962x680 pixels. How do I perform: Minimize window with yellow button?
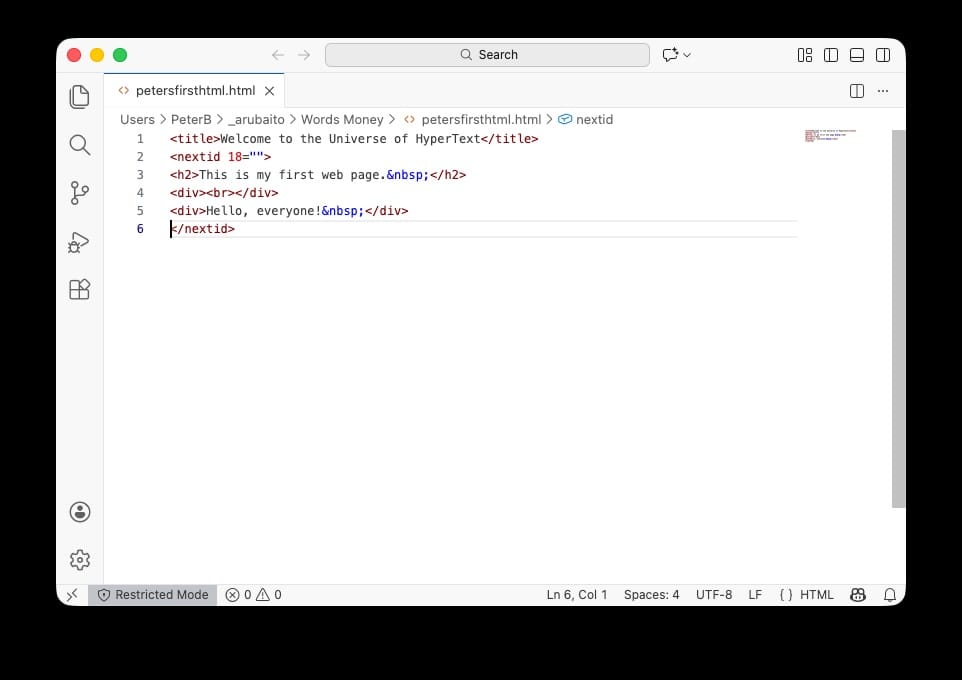click(x=97, y=55)
